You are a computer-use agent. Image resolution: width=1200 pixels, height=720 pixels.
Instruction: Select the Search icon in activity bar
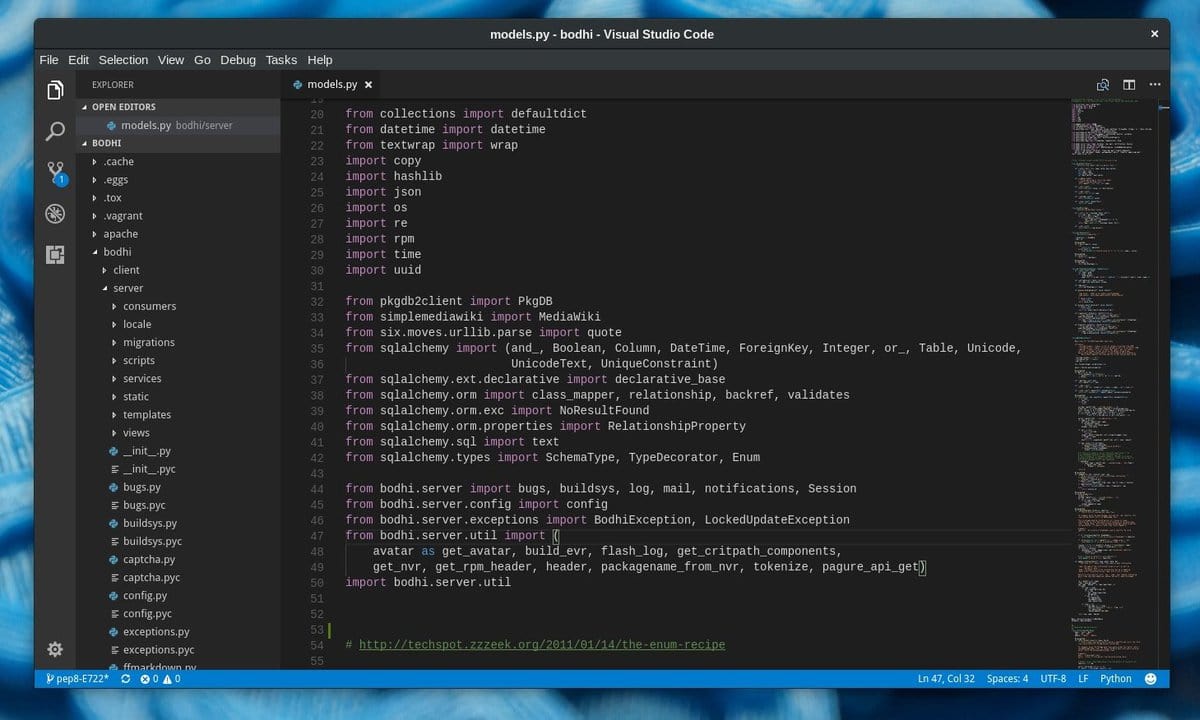(x=55, y=131)
